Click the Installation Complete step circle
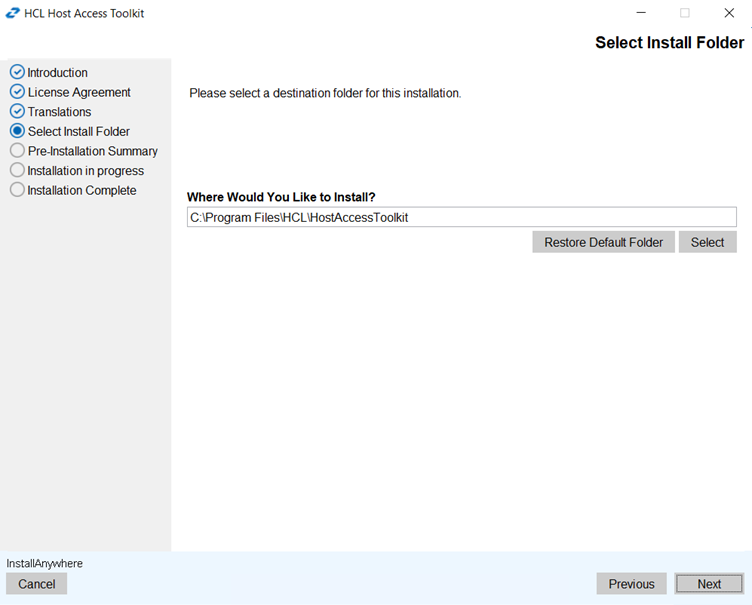The width and height of the screenshot is (752, 605). 17,190
